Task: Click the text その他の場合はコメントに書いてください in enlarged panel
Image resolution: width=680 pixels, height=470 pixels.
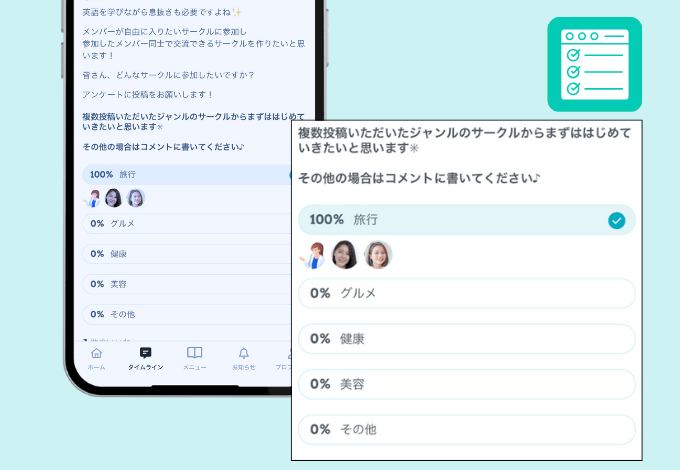Action: [419, 178]
